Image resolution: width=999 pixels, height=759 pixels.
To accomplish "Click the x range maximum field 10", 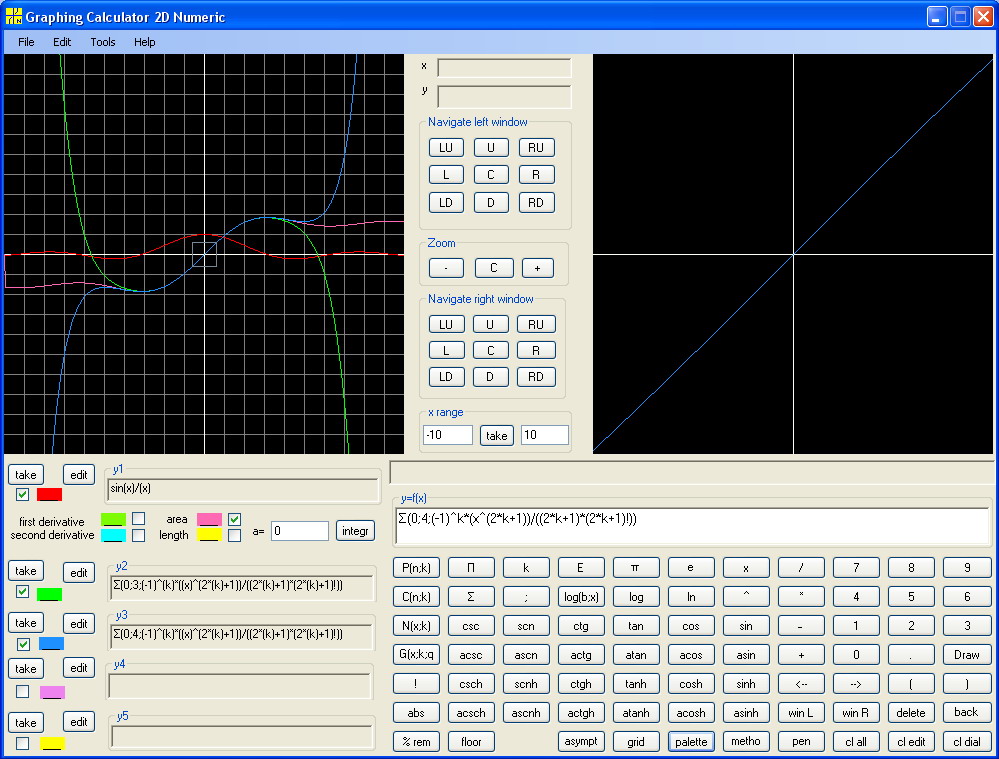I will (x=545, y=435).
